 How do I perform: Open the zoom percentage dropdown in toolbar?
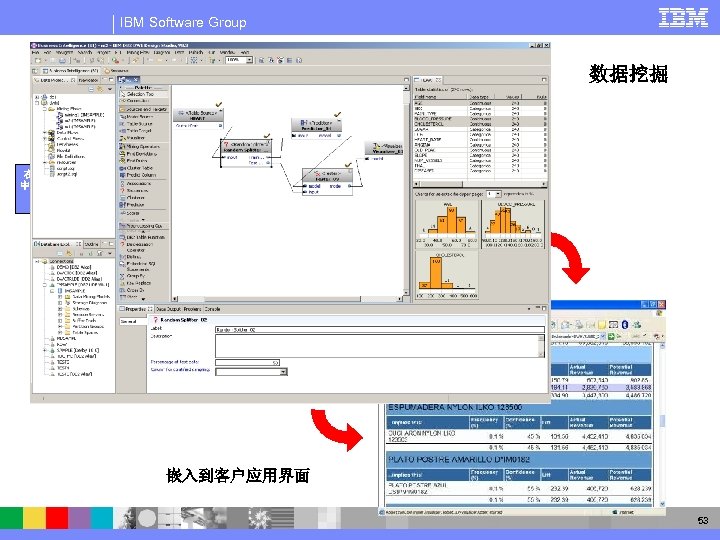pyautogui.click(x=249, y=60)
